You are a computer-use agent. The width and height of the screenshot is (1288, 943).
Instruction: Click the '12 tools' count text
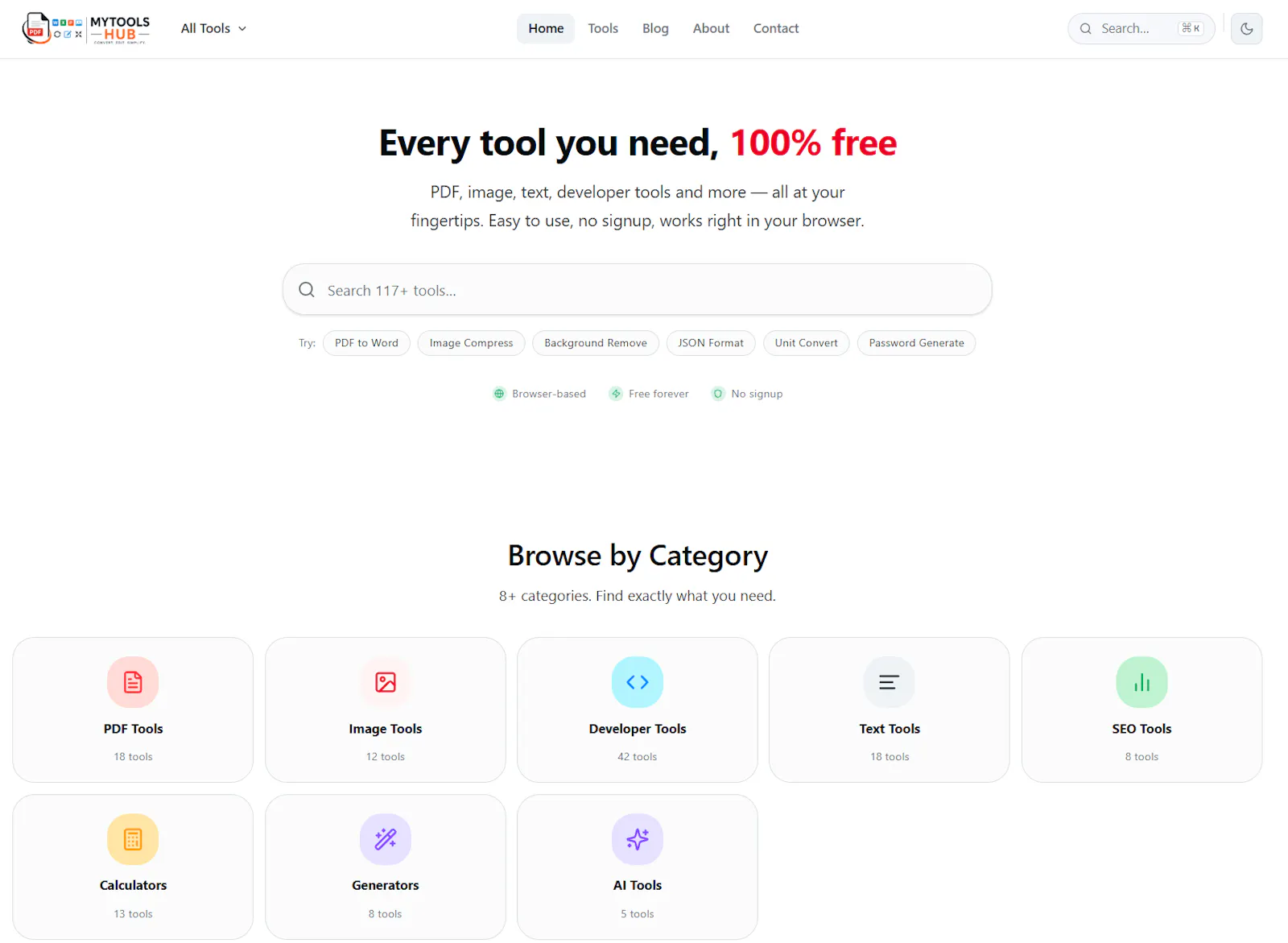[386, 757]
